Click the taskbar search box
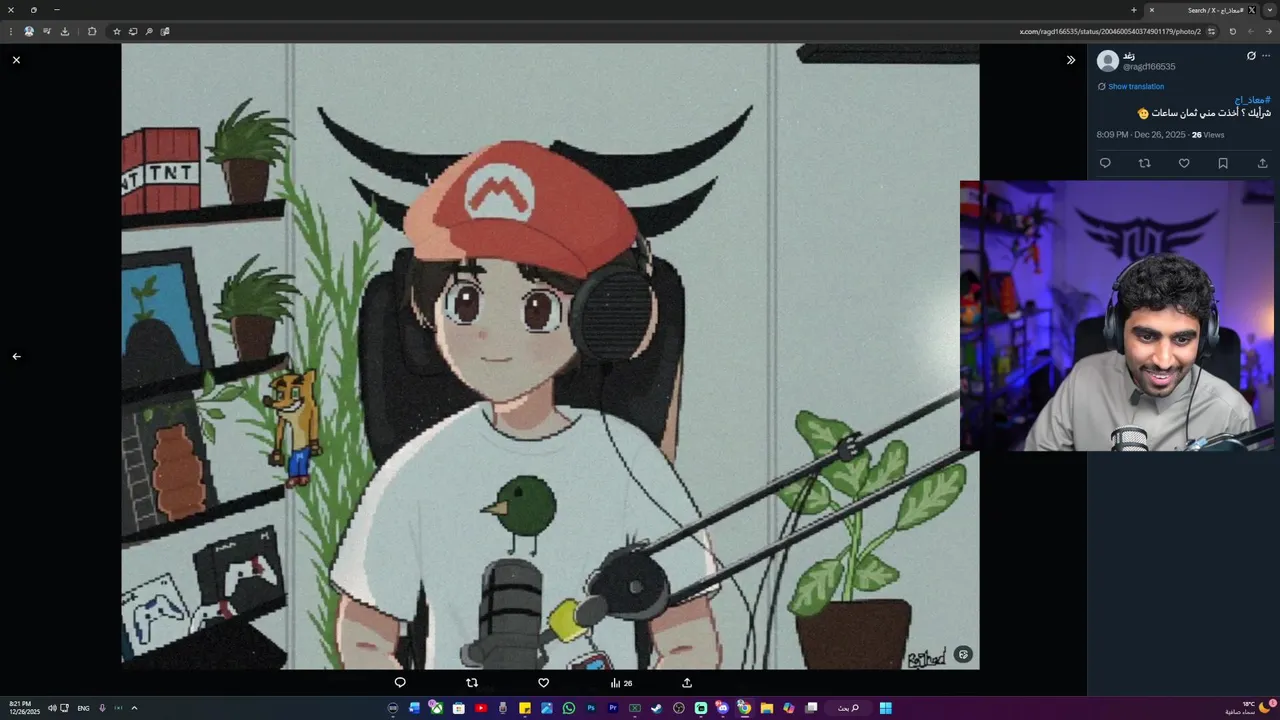 tap(847, 708)
